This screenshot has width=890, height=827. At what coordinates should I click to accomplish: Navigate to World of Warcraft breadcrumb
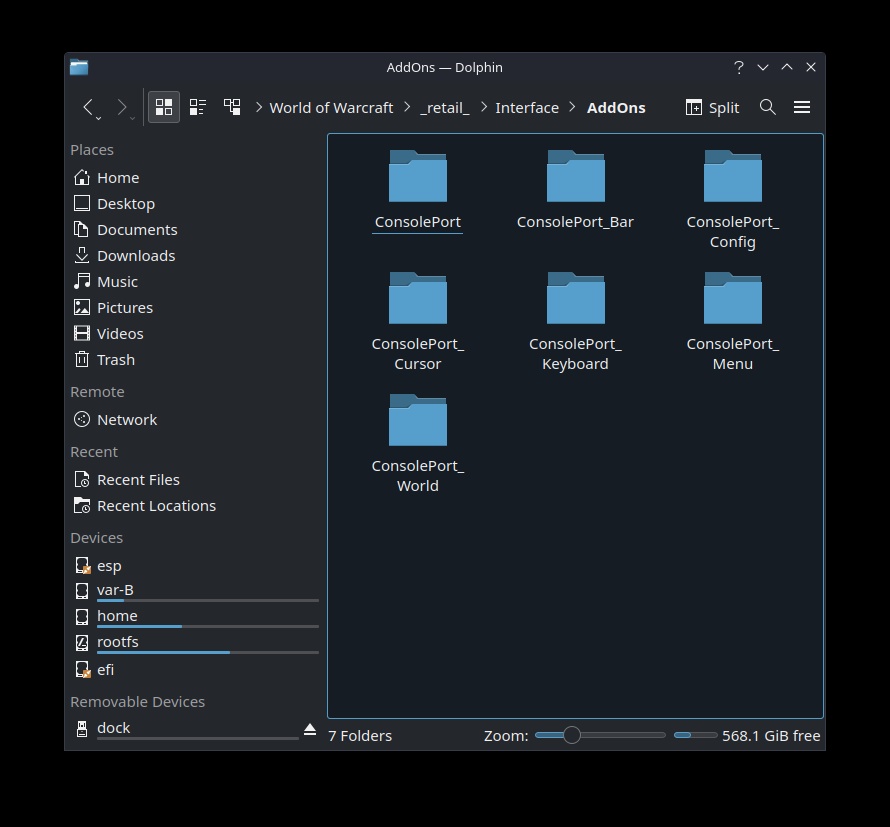(x=331, y=108)
